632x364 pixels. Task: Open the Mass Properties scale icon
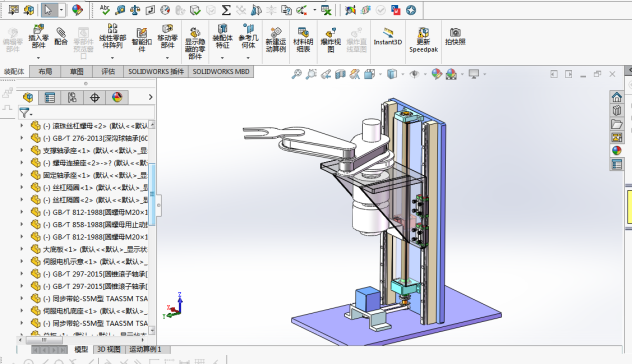tap(135, 10)
